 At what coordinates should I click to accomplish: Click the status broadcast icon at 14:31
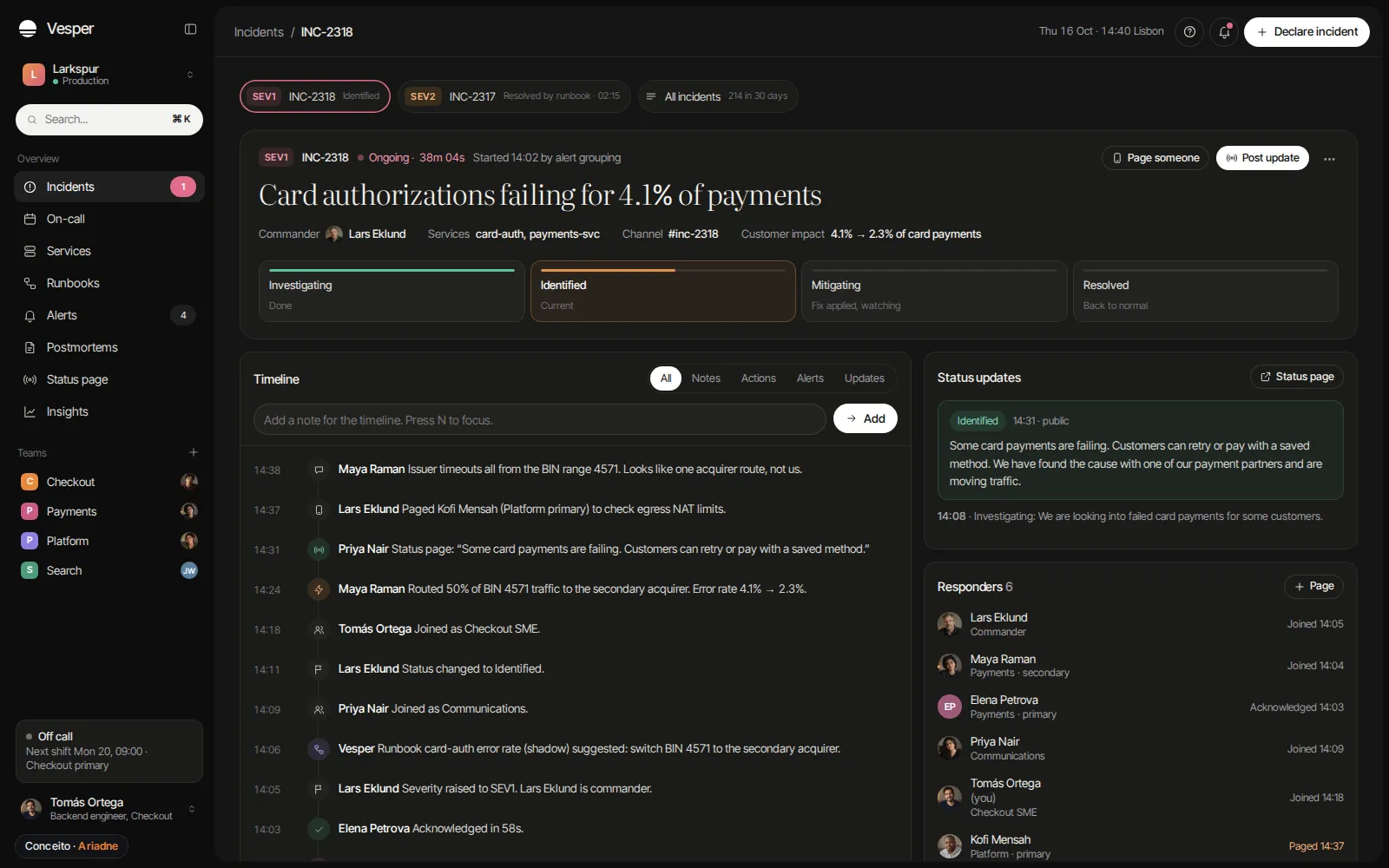[x=319, y=549]
